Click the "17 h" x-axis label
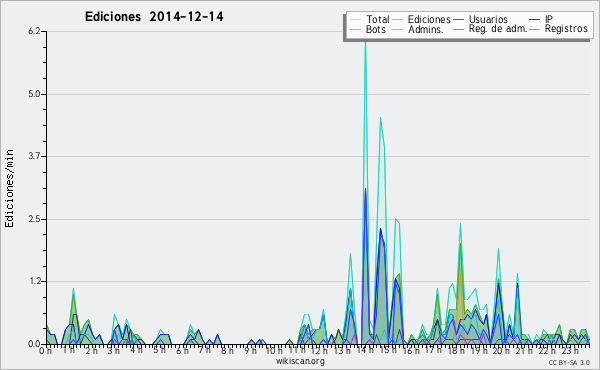 (433, 350)
